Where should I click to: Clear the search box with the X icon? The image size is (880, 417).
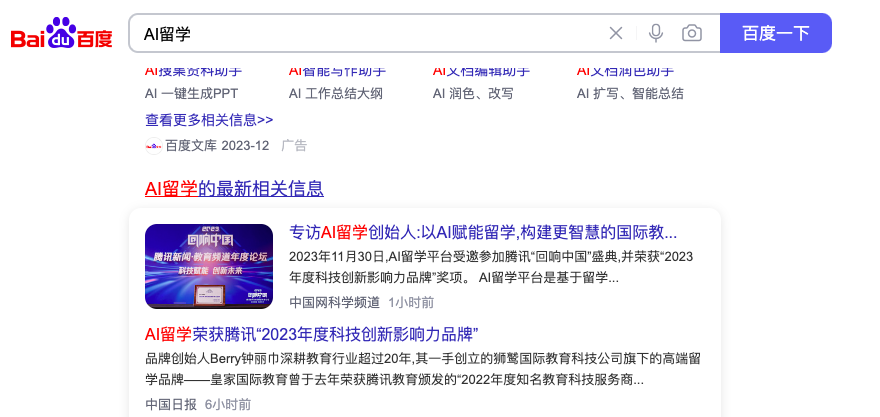616,33
